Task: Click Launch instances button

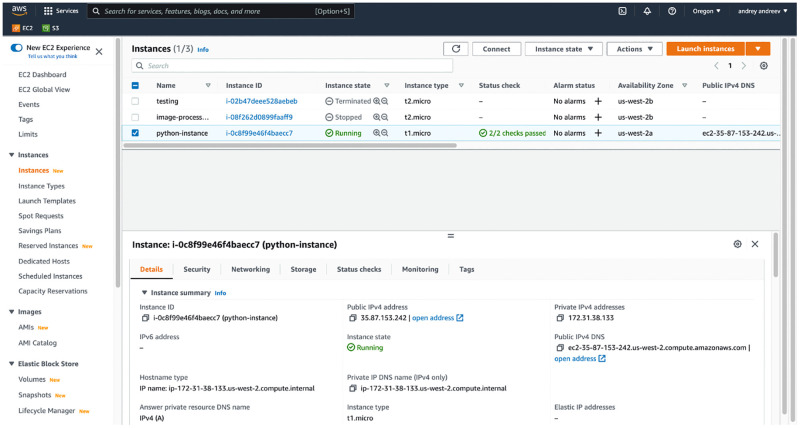Action: pyautogui.click(x=705, y=49)
